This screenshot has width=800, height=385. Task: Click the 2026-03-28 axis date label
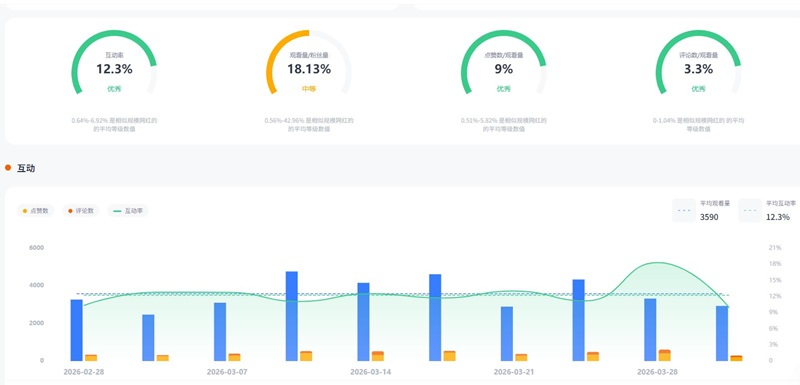[657, 372]
